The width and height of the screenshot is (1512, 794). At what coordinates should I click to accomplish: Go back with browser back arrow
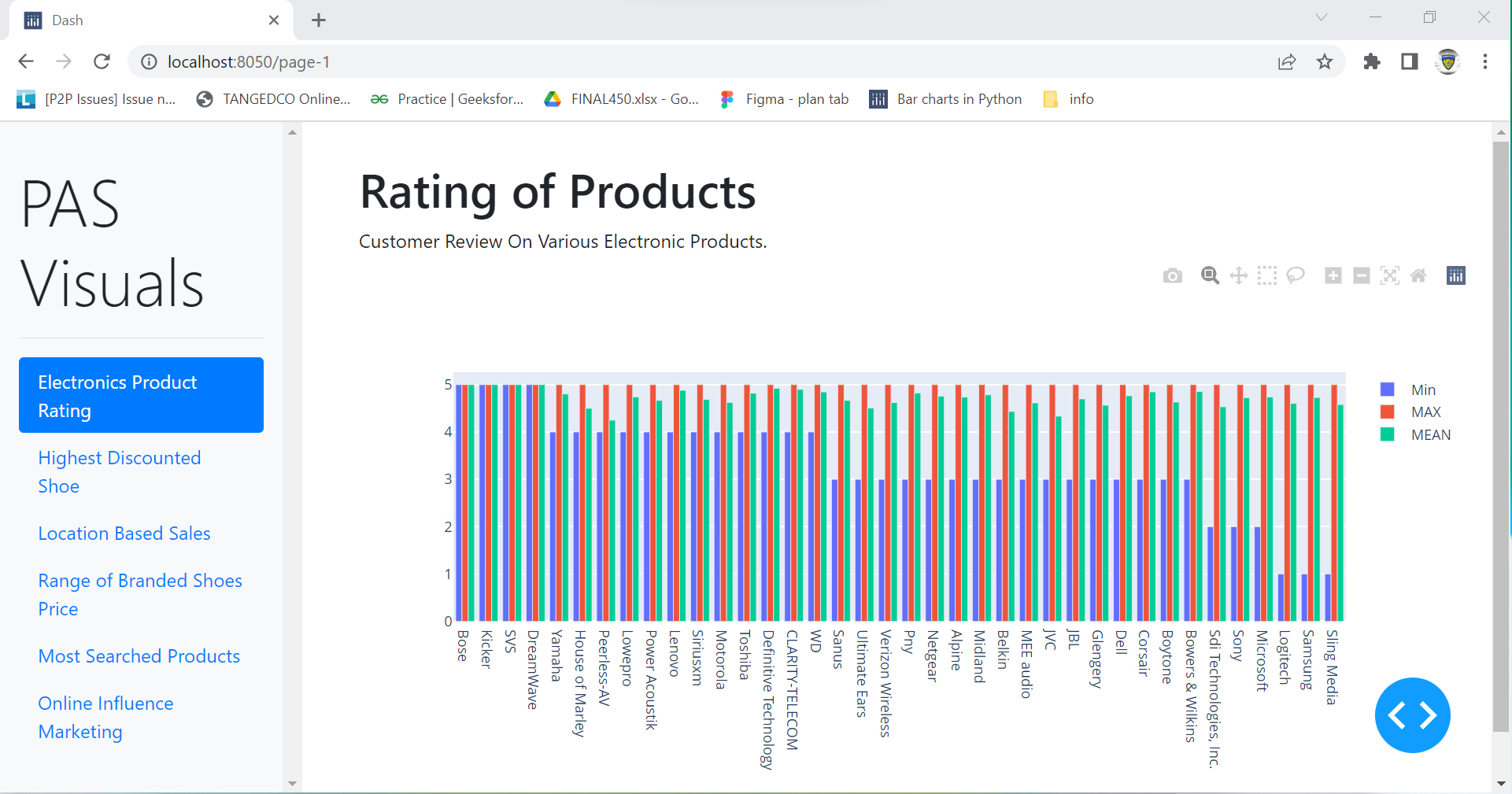[26, 61]
